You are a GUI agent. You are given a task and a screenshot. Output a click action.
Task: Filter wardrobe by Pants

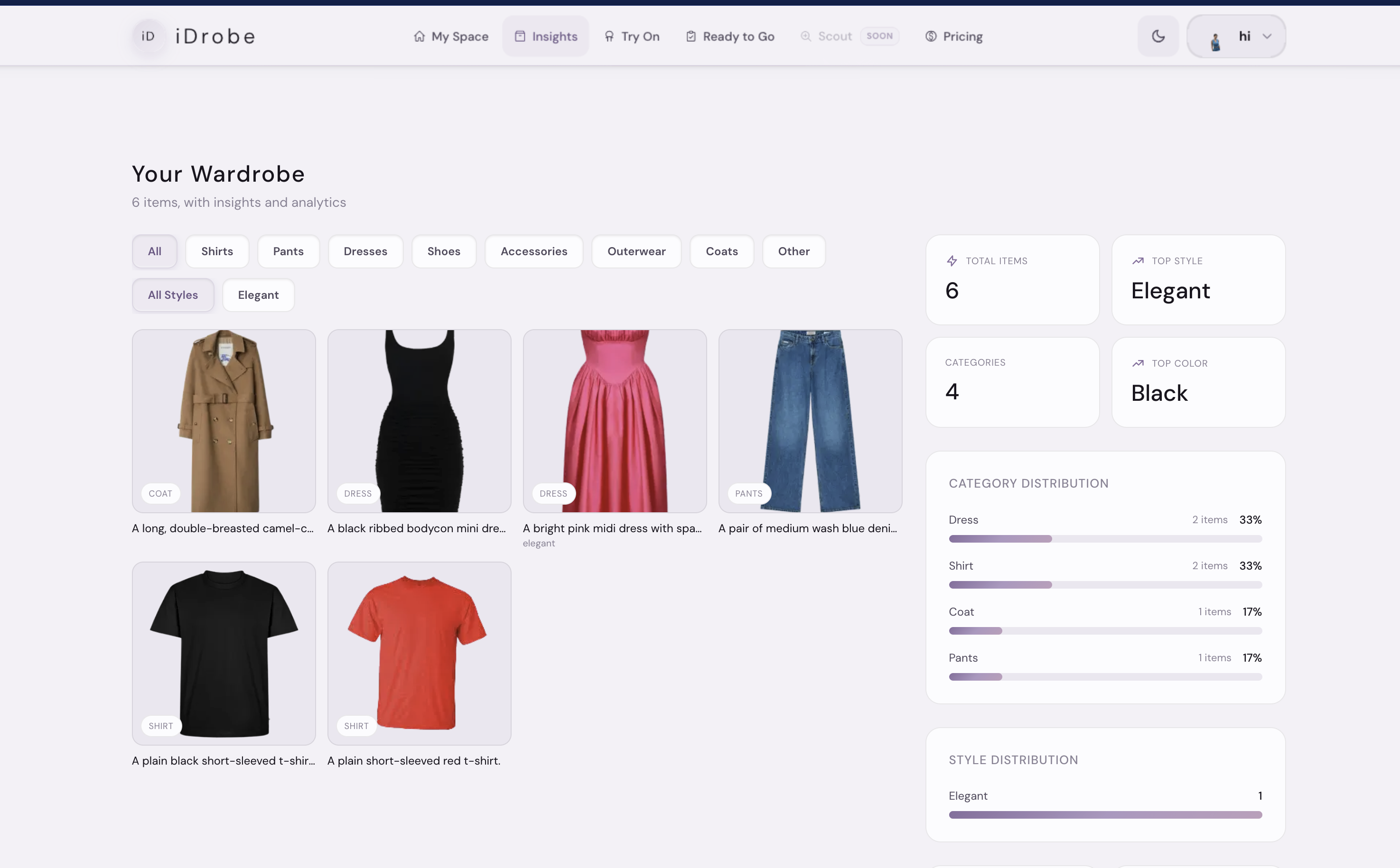pos(288,251)
